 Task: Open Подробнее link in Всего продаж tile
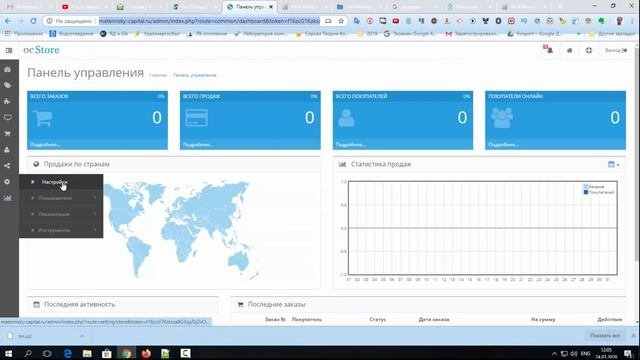pos(198,145)
